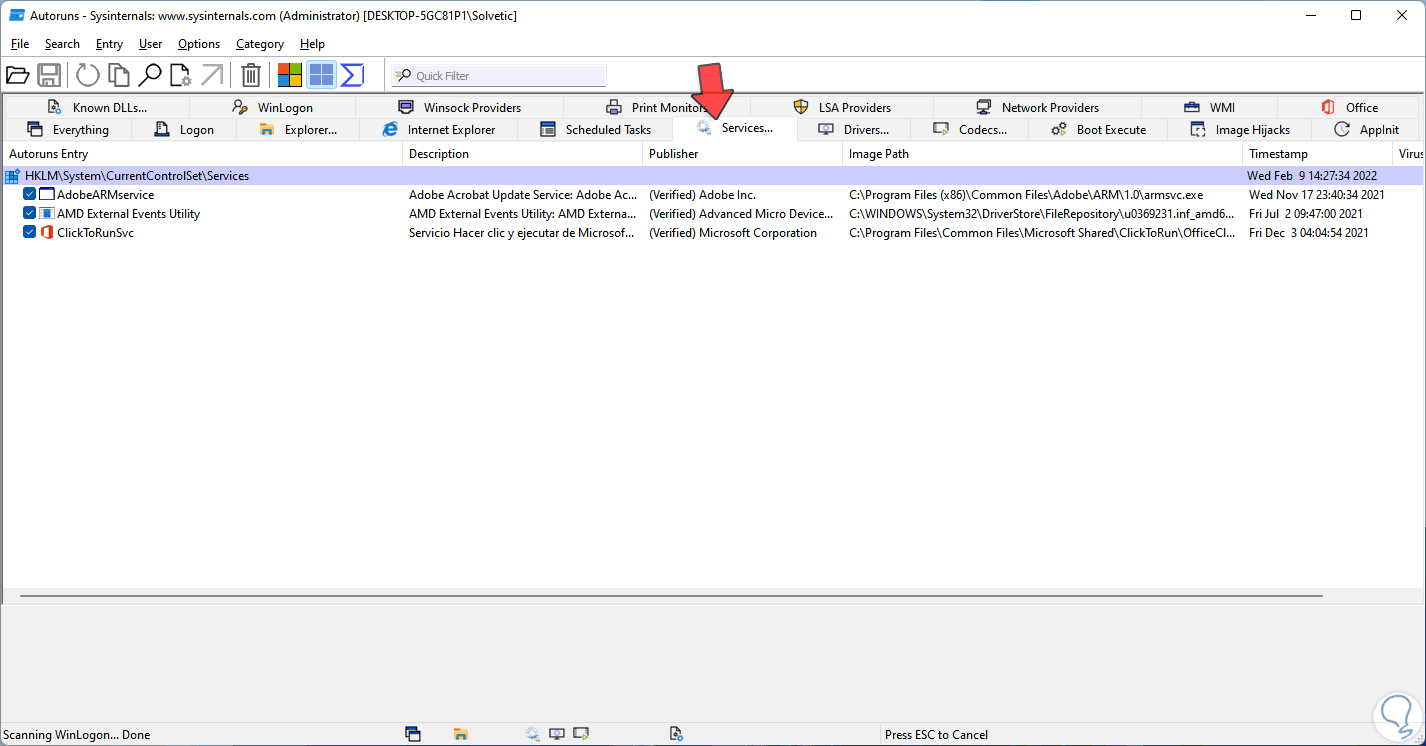Switch to the Codecs tab
The image size is (1426, 746).
[x=969, y=130]
